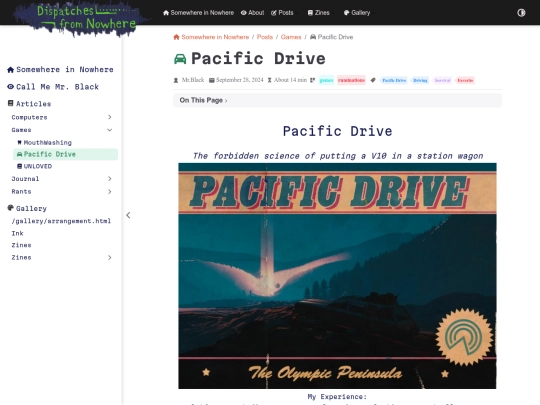Click the calendar icon before the date

click(212, 80)
